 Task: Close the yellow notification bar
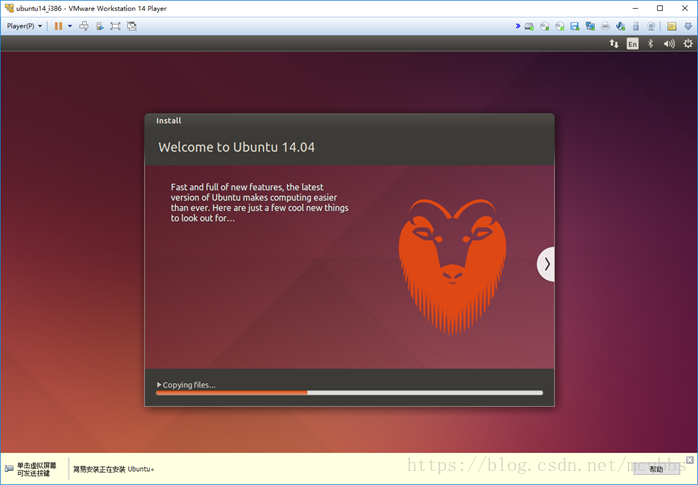[690, 460]
